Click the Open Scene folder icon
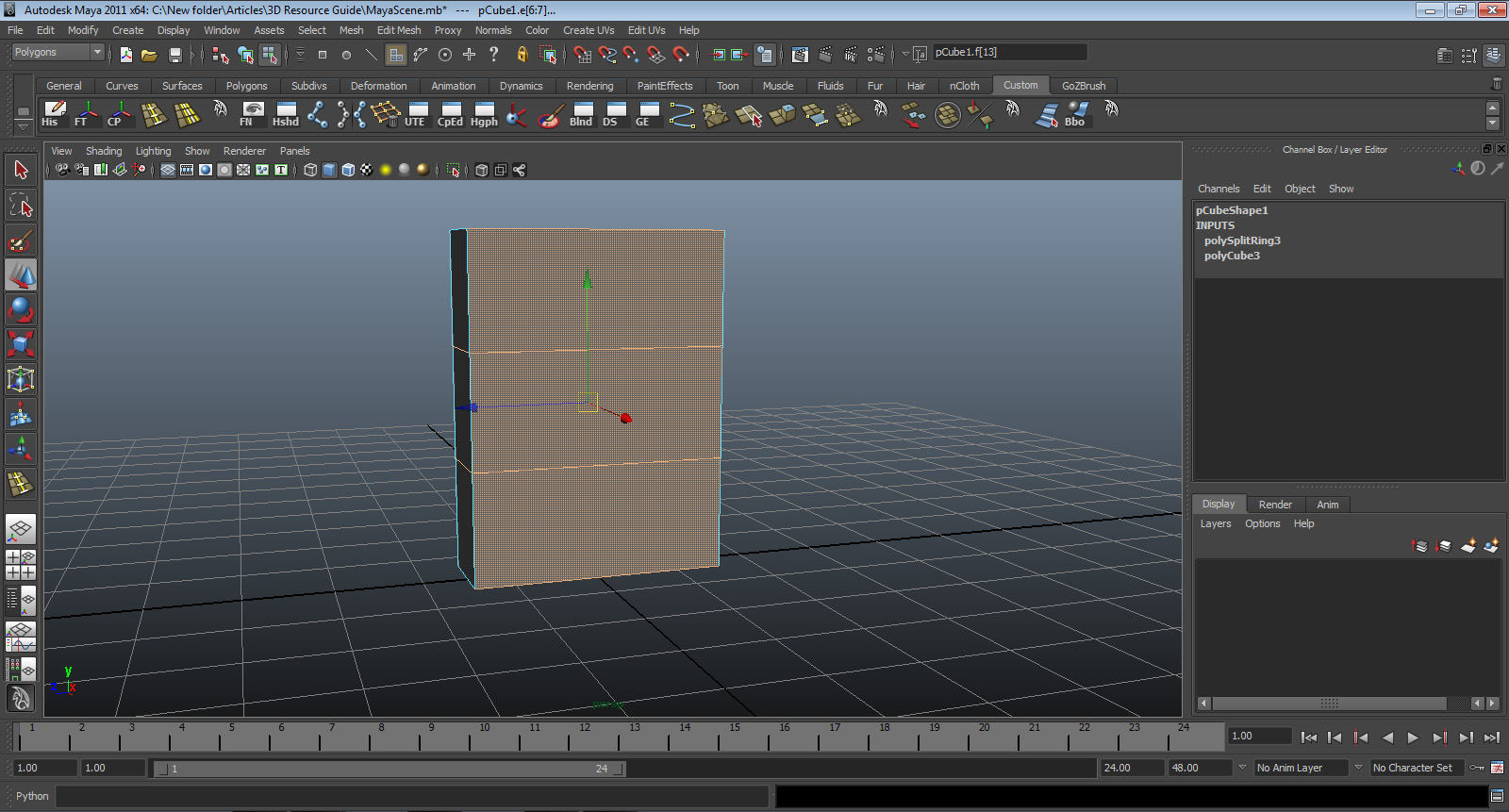 coord(149,55)
